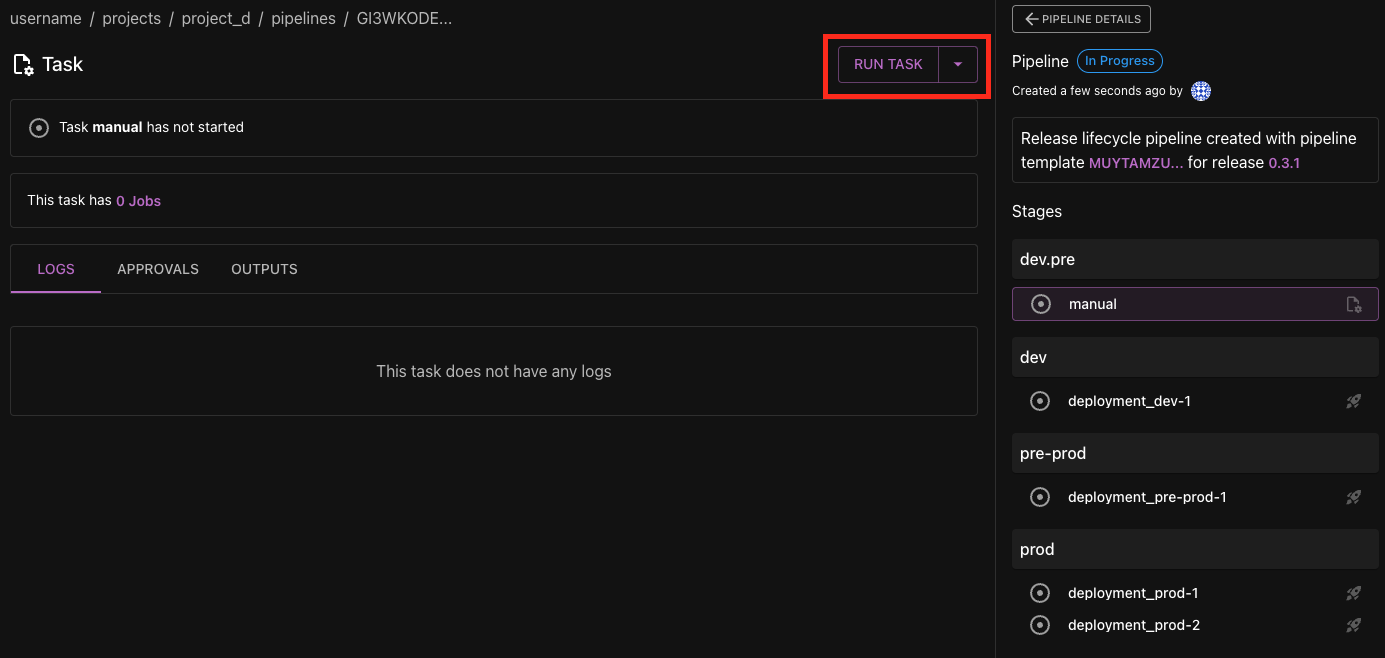Switch to the APPROVALS tab

point(158,269)
